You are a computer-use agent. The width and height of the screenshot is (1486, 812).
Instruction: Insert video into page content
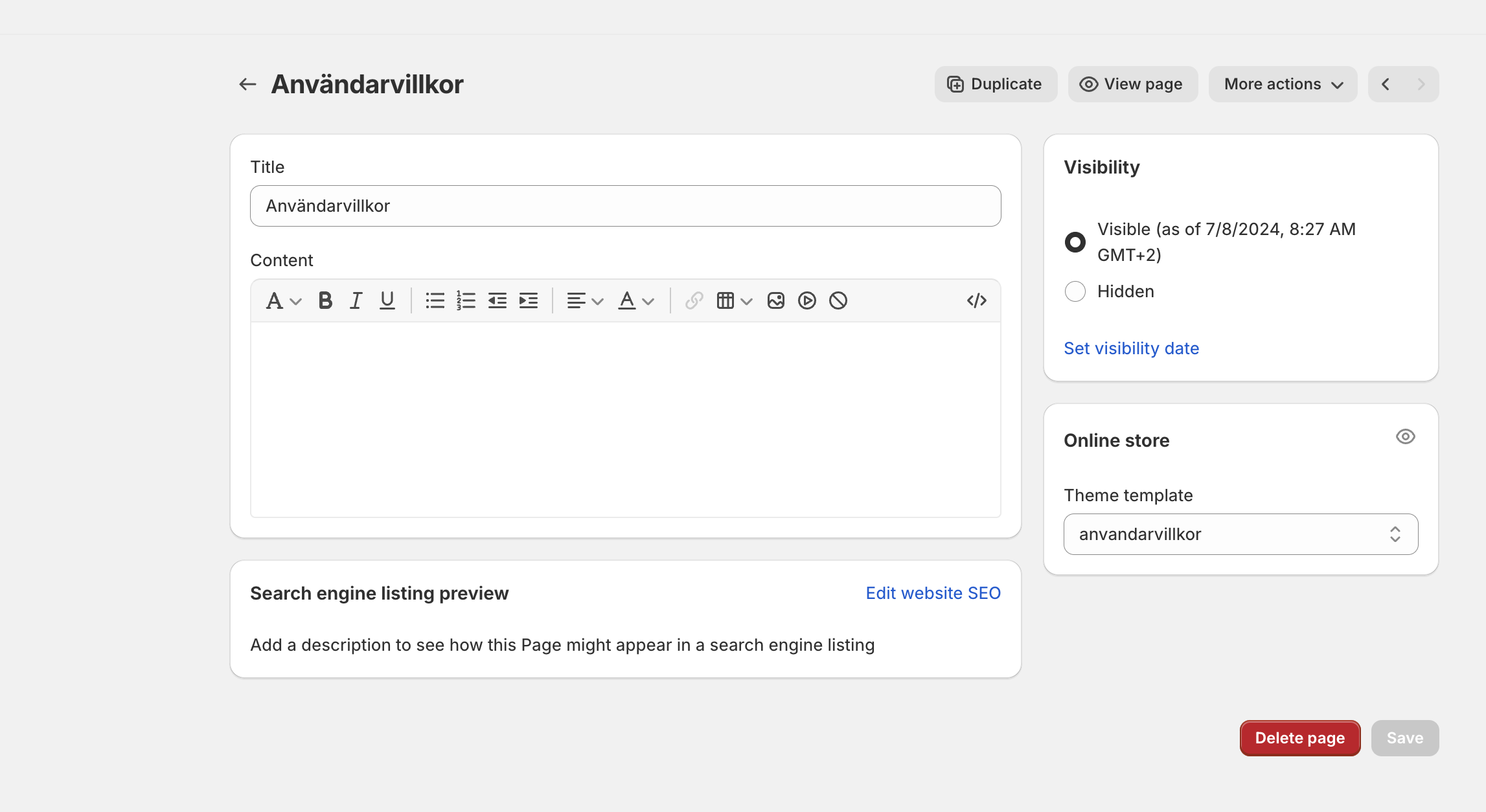point(806,300)
